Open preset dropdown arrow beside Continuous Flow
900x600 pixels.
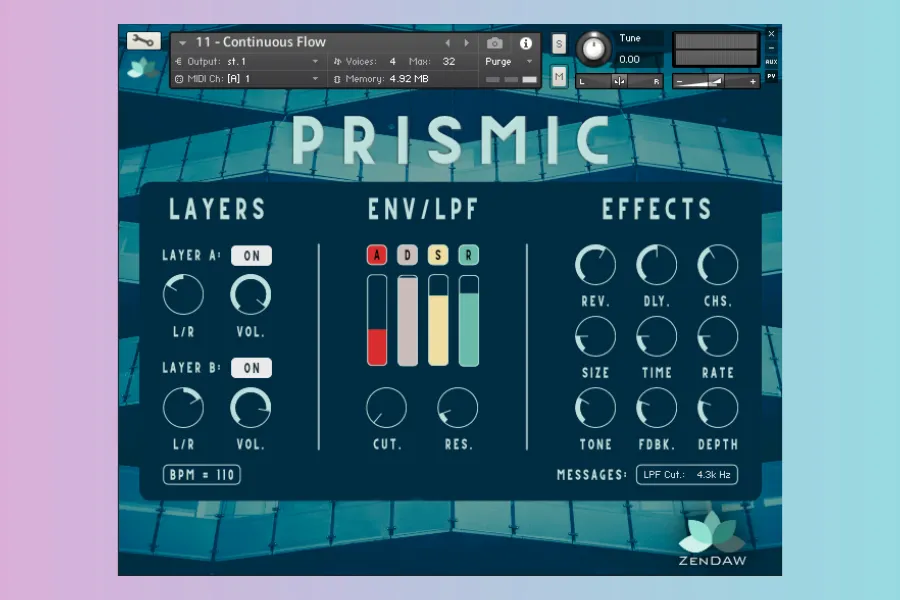coord(183,43)
